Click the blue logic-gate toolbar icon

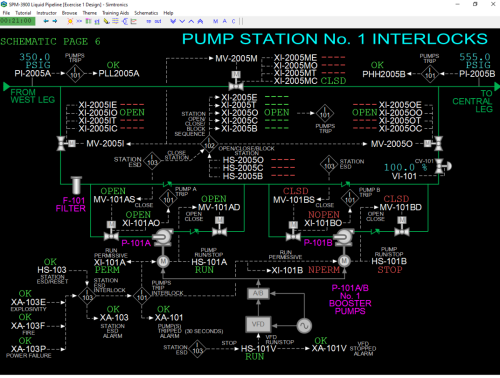(125, 21)
